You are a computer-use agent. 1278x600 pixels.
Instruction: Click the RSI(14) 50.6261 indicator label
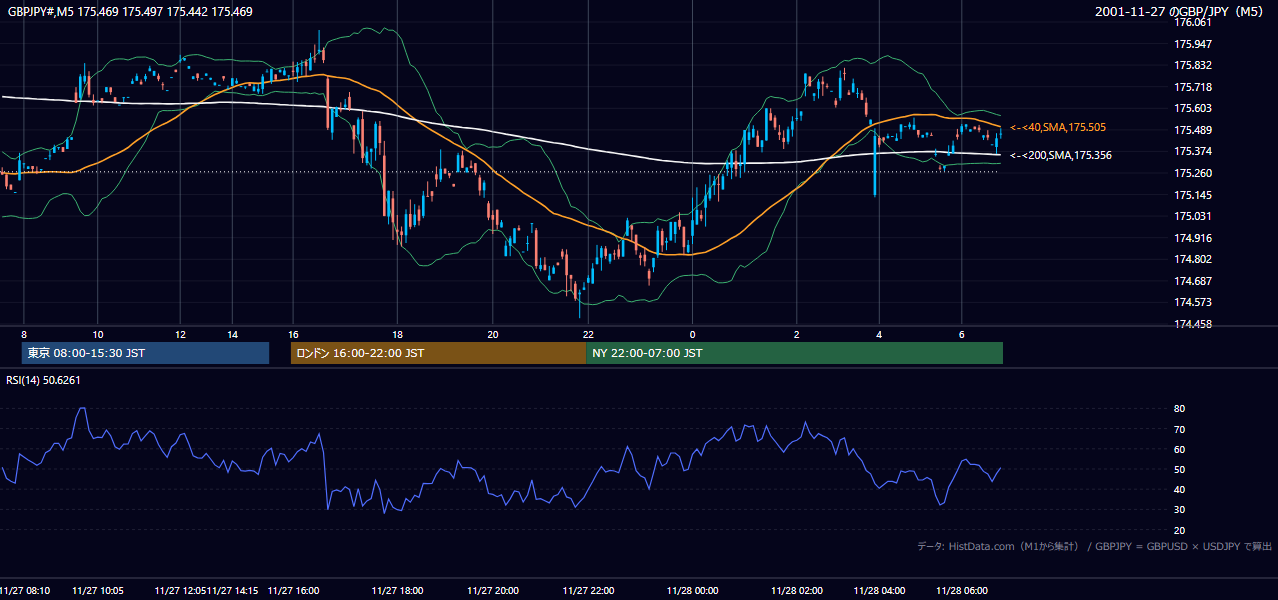click(x=44, y=380)
